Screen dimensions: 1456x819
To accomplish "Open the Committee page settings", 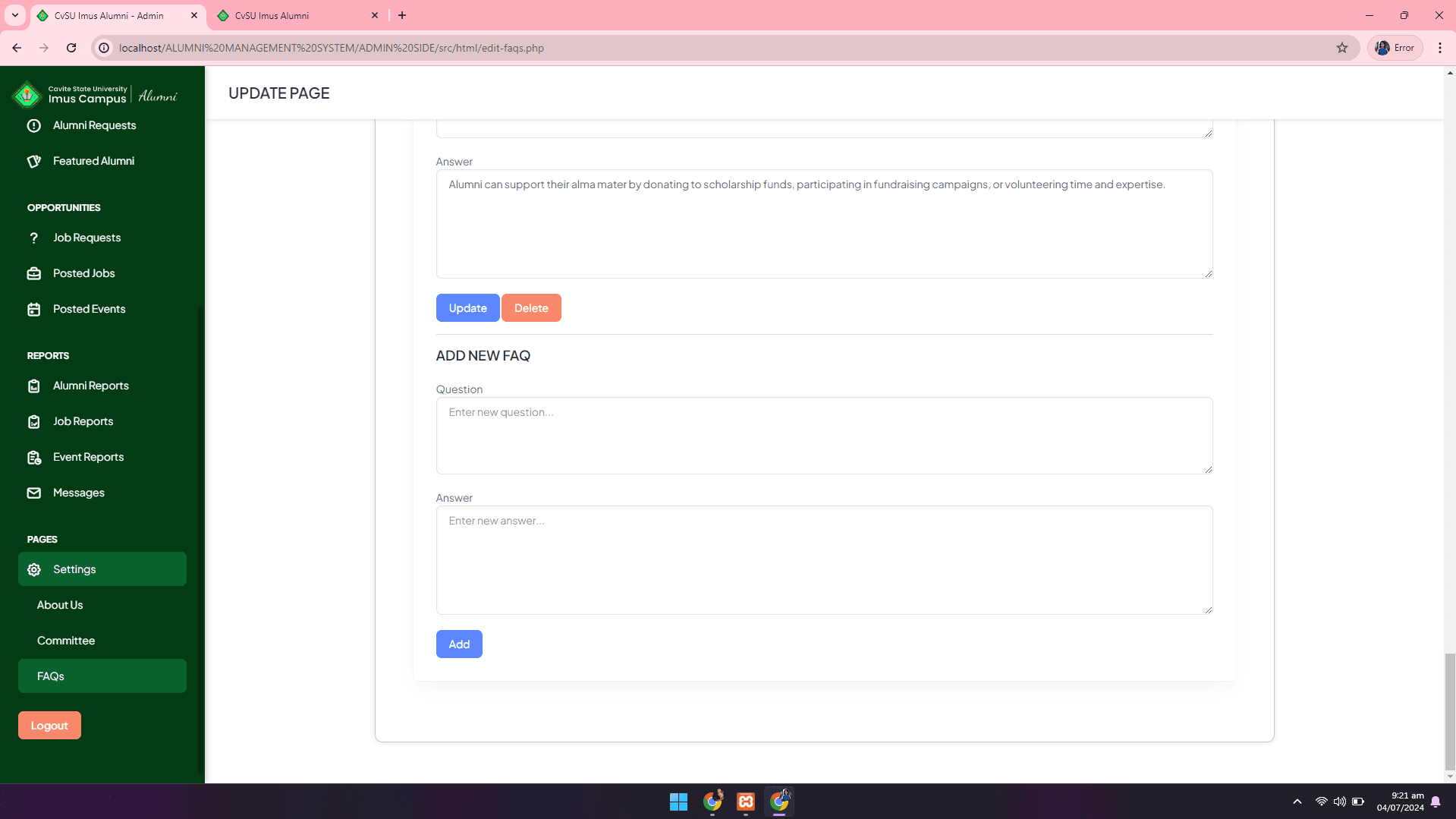I will tap(66, 641).
